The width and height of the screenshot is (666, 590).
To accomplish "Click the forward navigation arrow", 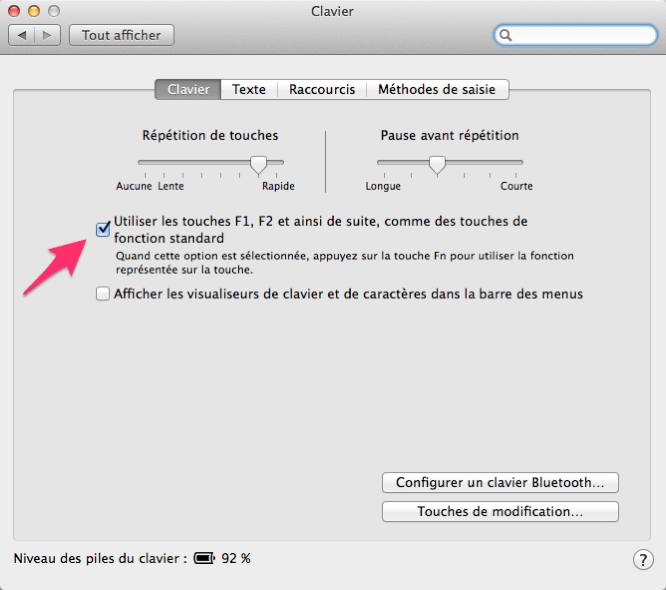I will pyautogui.click(x=47, y=35).
